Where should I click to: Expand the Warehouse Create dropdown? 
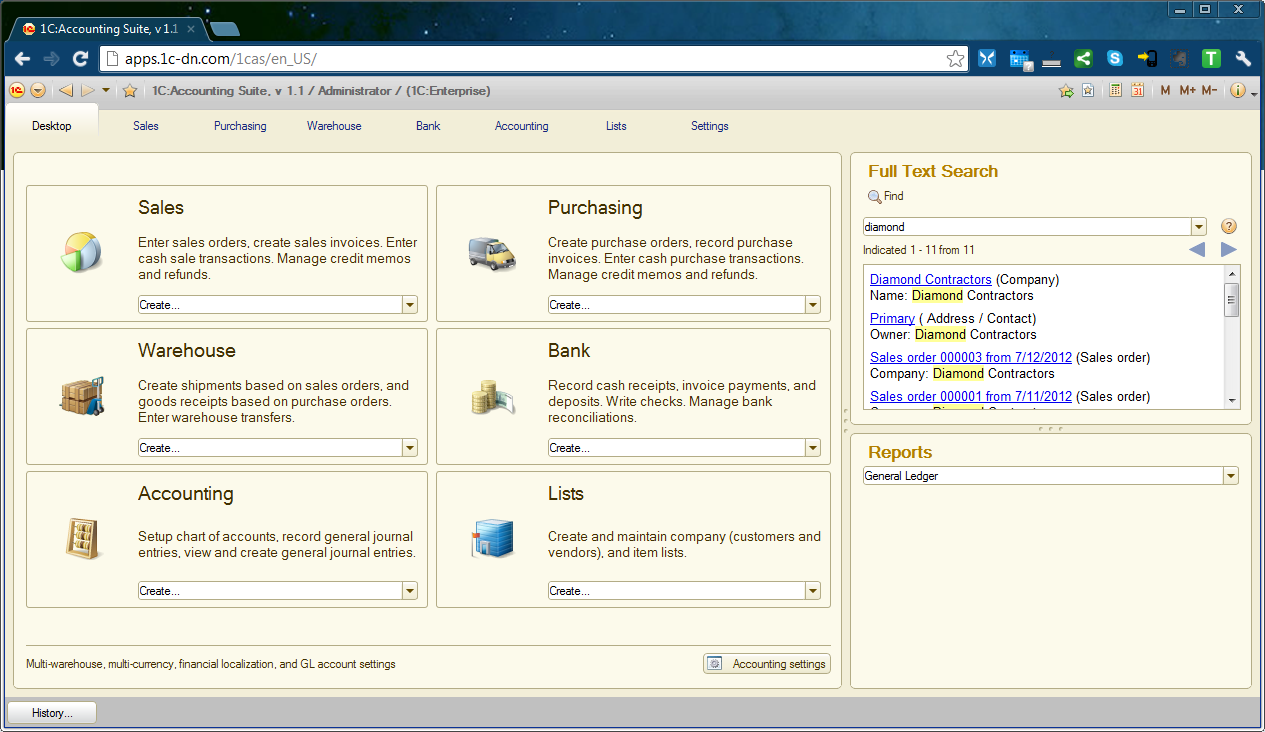pyautogui.click(x=409, y=448)
